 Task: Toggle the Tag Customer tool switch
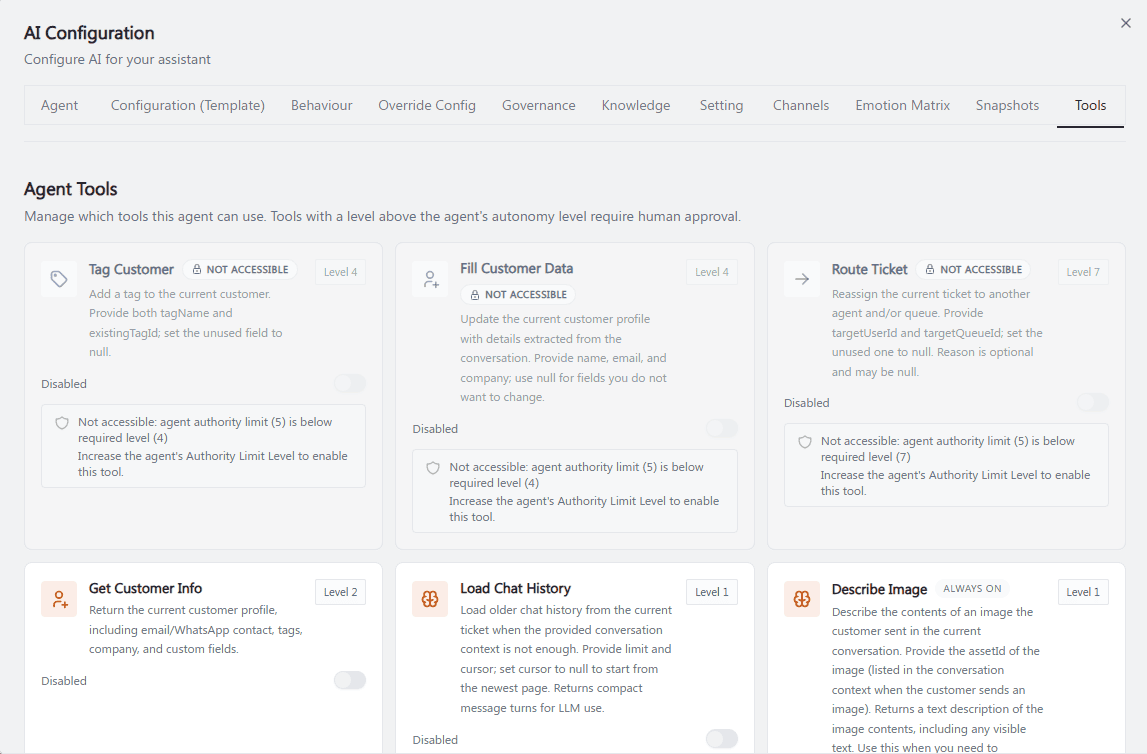pos(350,383)
